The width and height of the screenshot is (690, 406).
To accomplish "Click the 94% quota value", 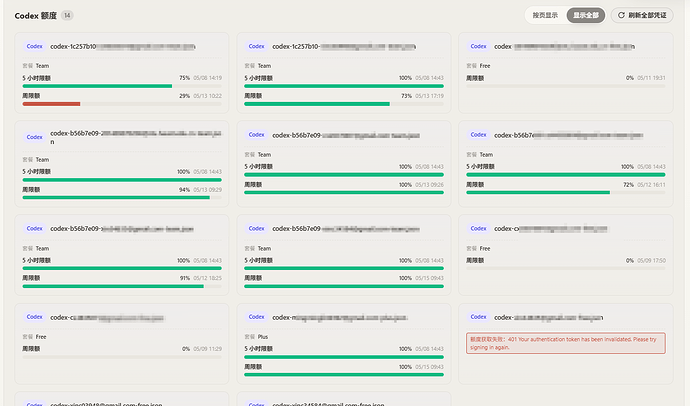I will [x=184, y=190].
